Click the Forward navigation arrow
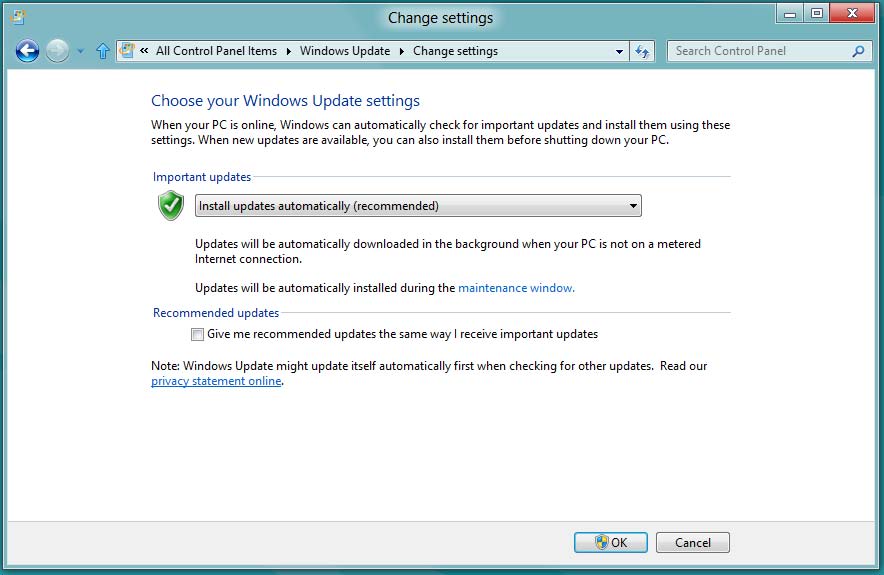The image size is (884, 575). [58, 51]
